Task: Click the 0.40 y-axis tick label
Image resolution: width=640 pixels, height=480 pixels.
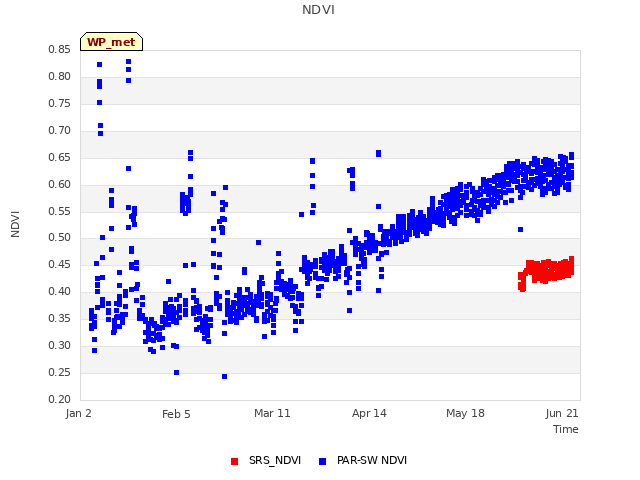Action: pyautogui.click(x=59, y=291)
